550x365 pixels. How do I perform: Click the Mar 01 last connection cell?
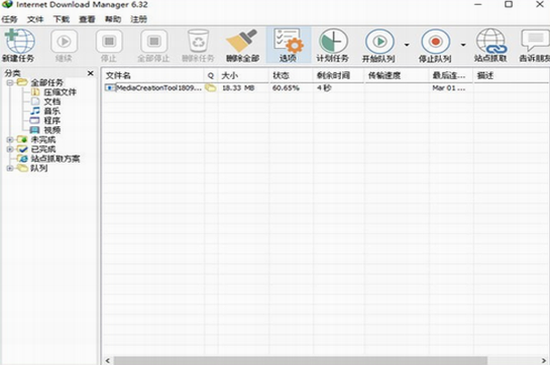(449, 88)
